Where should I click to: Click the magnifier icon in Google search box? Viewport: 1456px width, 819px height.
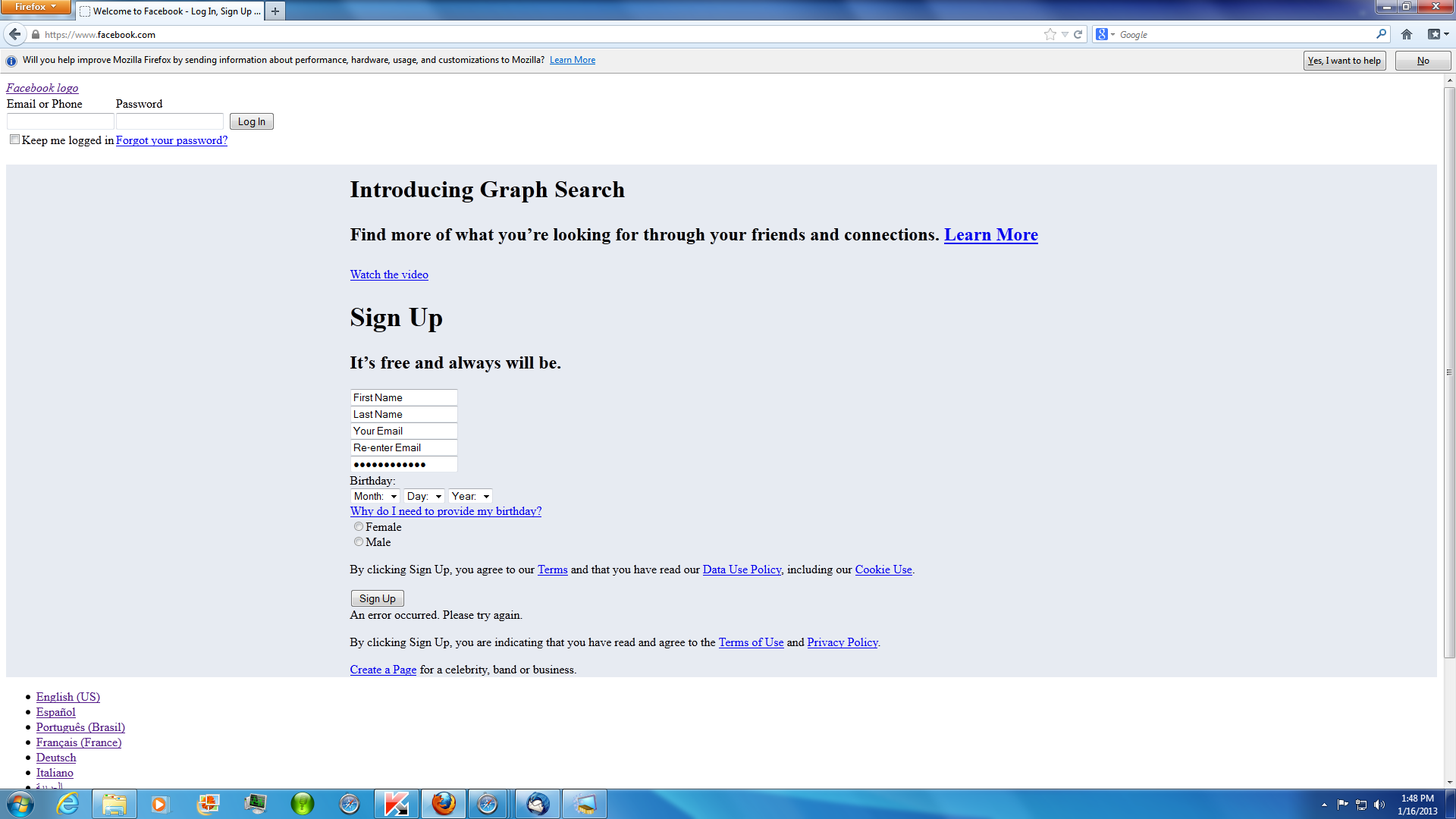point(1381,34)
